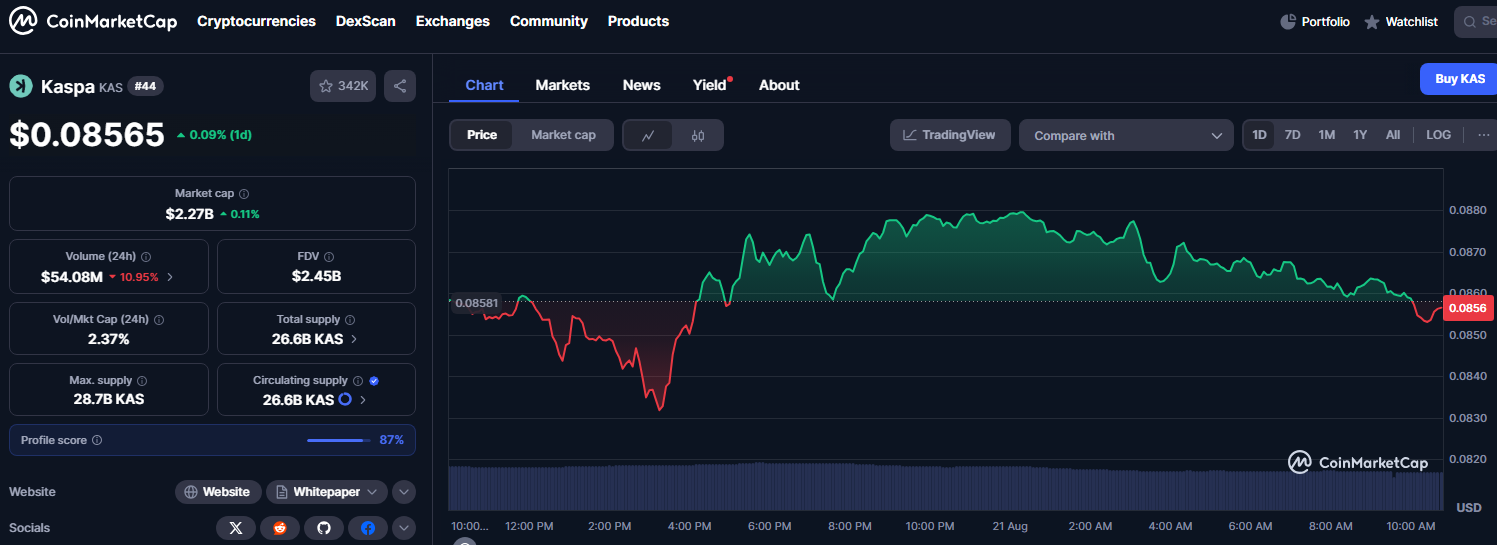
Task: Switch to the News tab
Action: click(641, 85)
